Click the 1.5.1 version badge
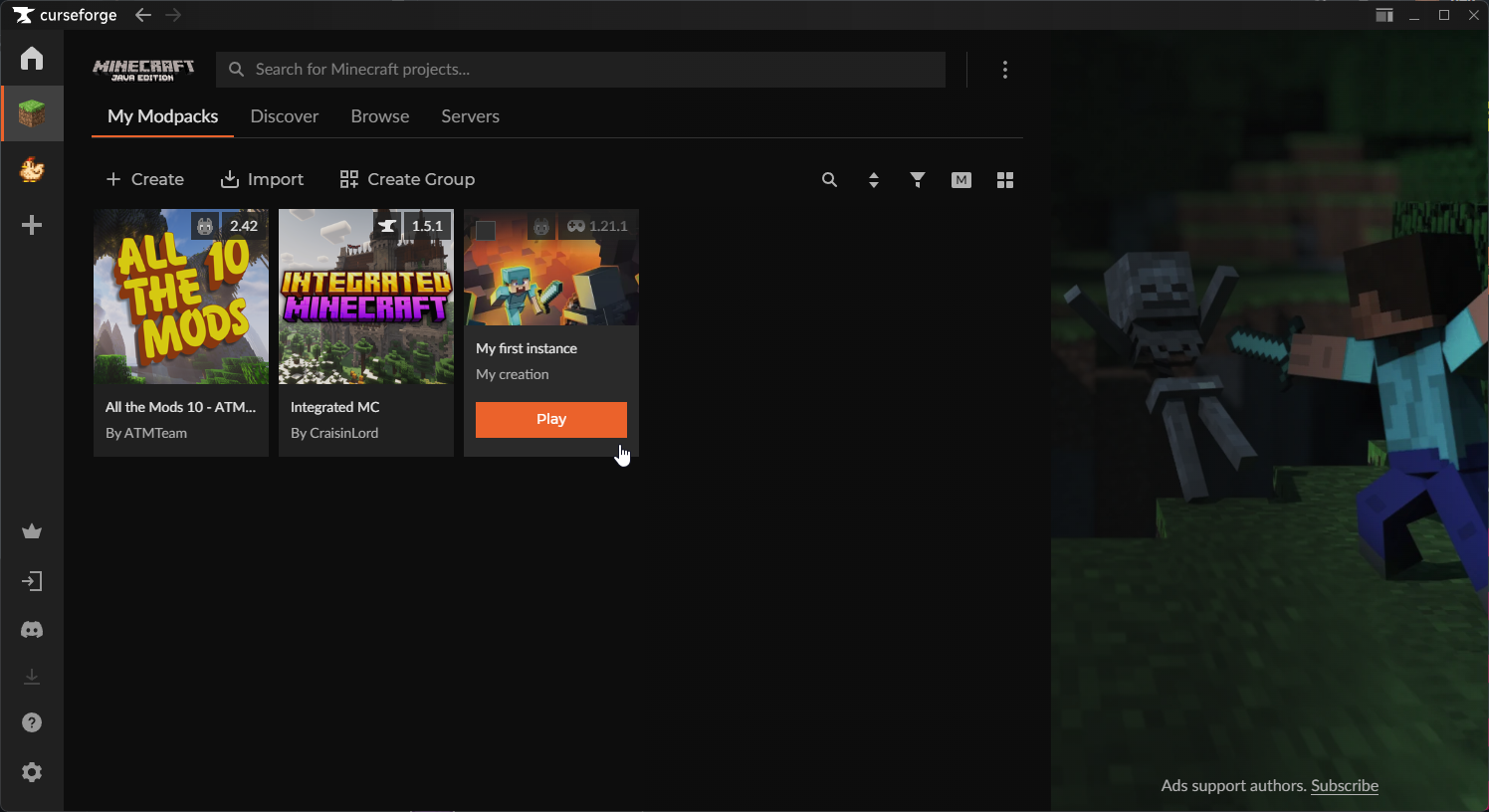The image size is (1489, 812). [428, 226]
